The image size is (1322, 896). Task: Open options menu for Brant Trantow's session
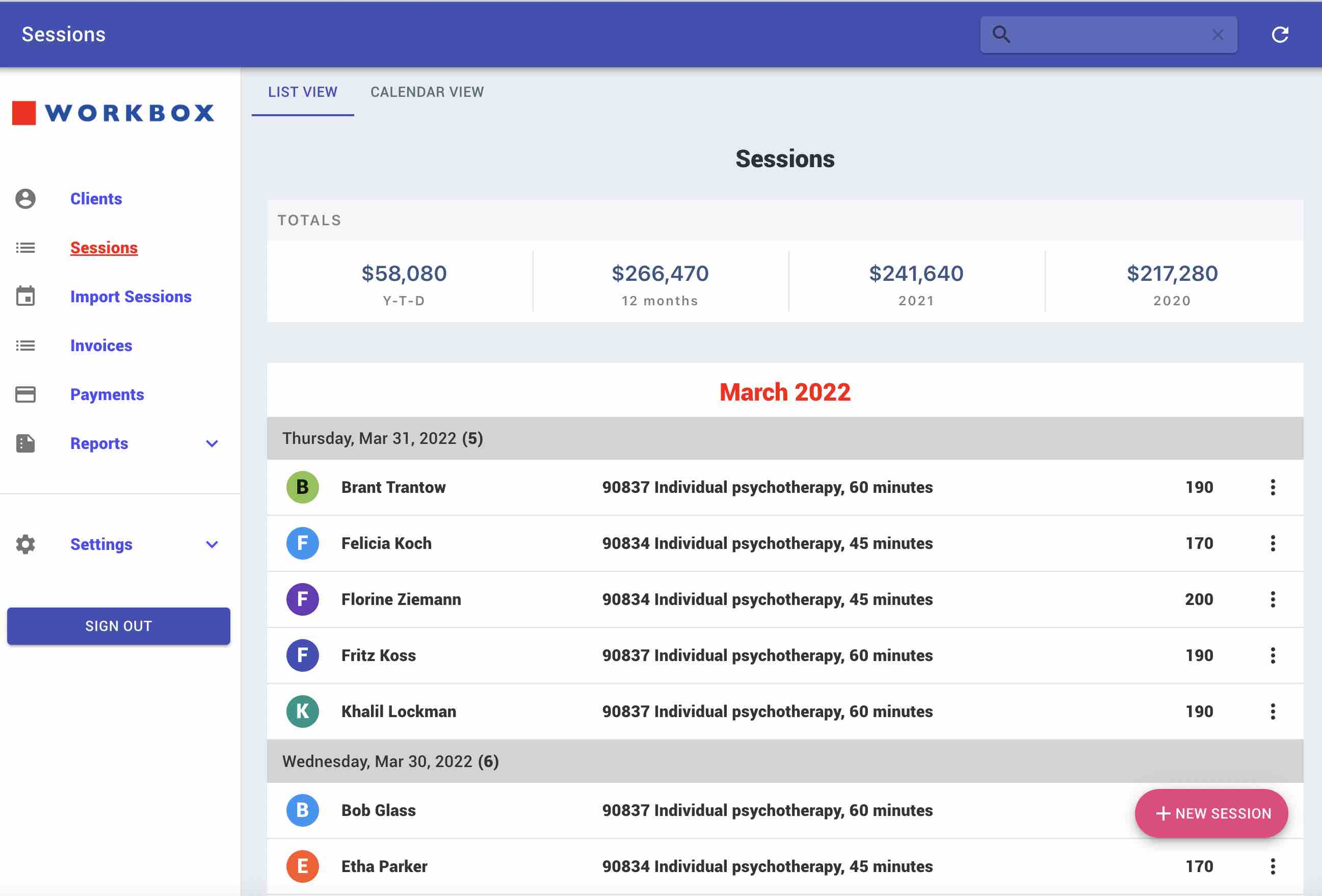[1273, 487]
